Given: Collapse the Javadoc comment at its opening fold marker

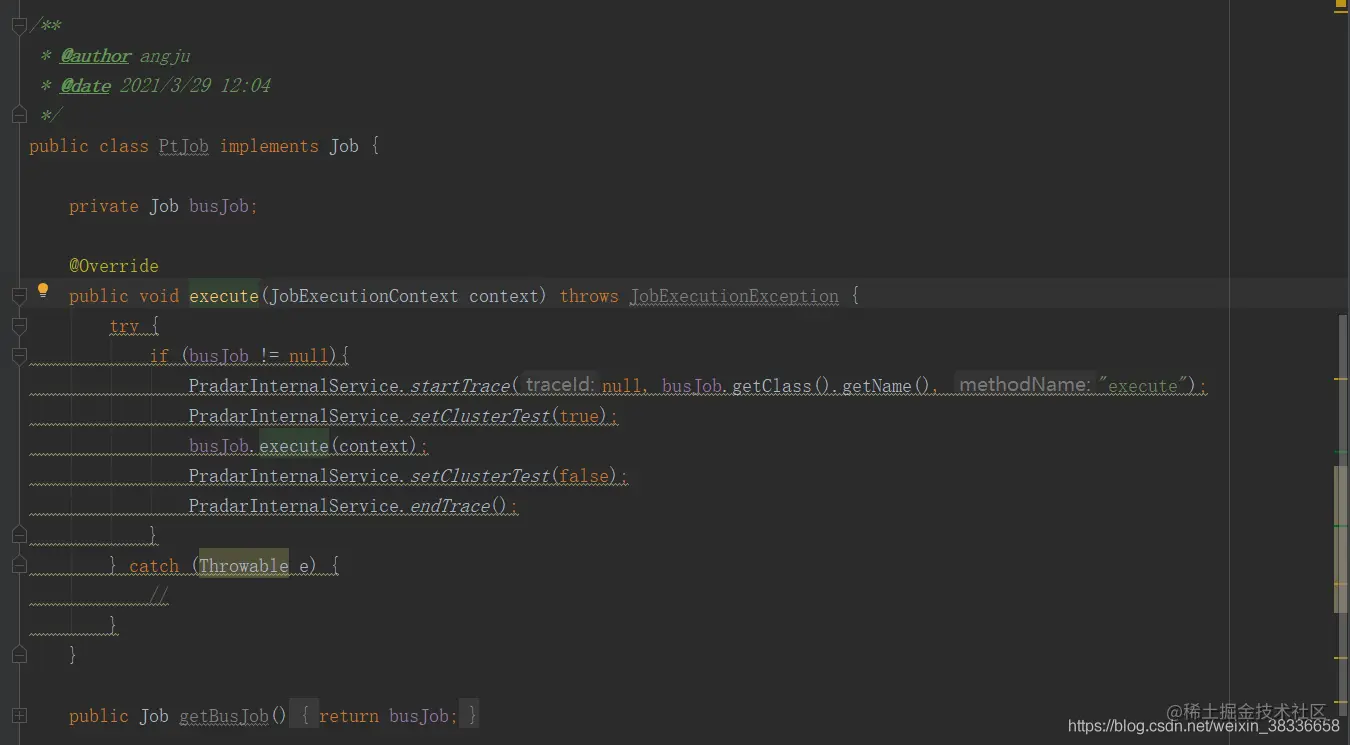Looking at the screenshot, I should pos(19,26).
